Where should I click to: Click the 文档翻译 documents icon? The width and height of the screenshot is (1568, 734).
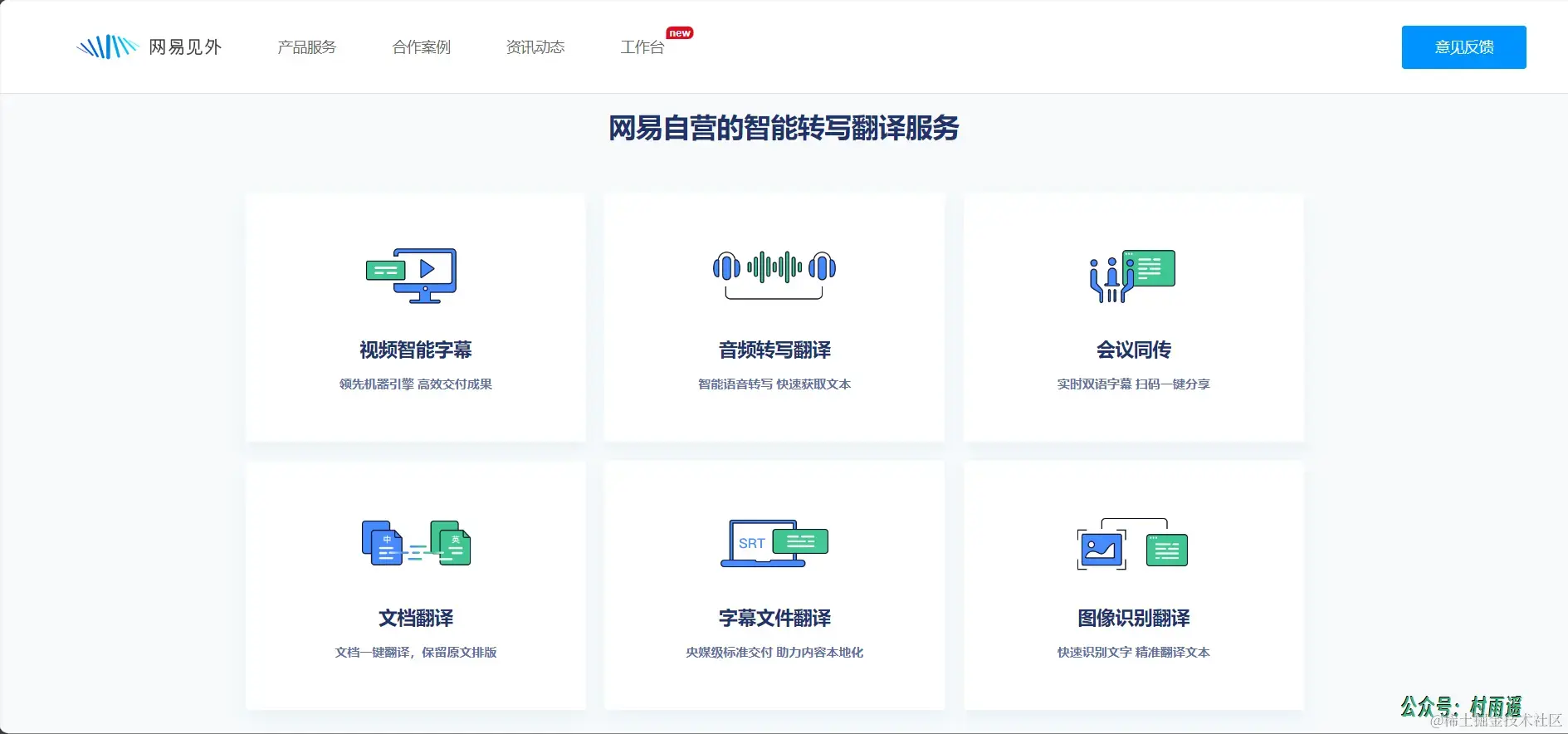click(x=416, y=543)
